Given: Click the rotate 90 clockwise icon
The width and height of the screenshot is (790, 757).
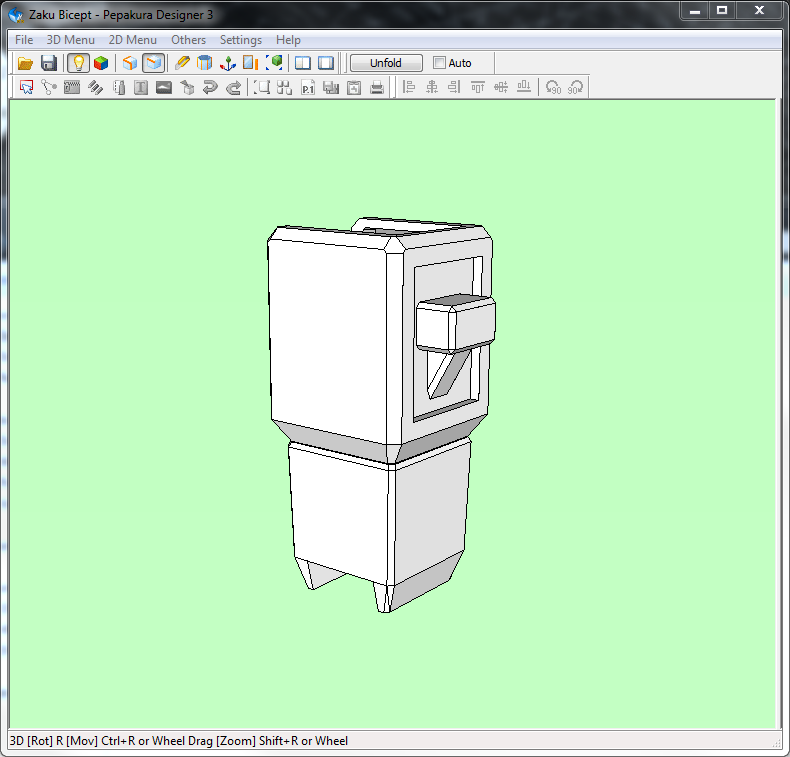Looking at the screenshot, I should [x=575, y=87].
